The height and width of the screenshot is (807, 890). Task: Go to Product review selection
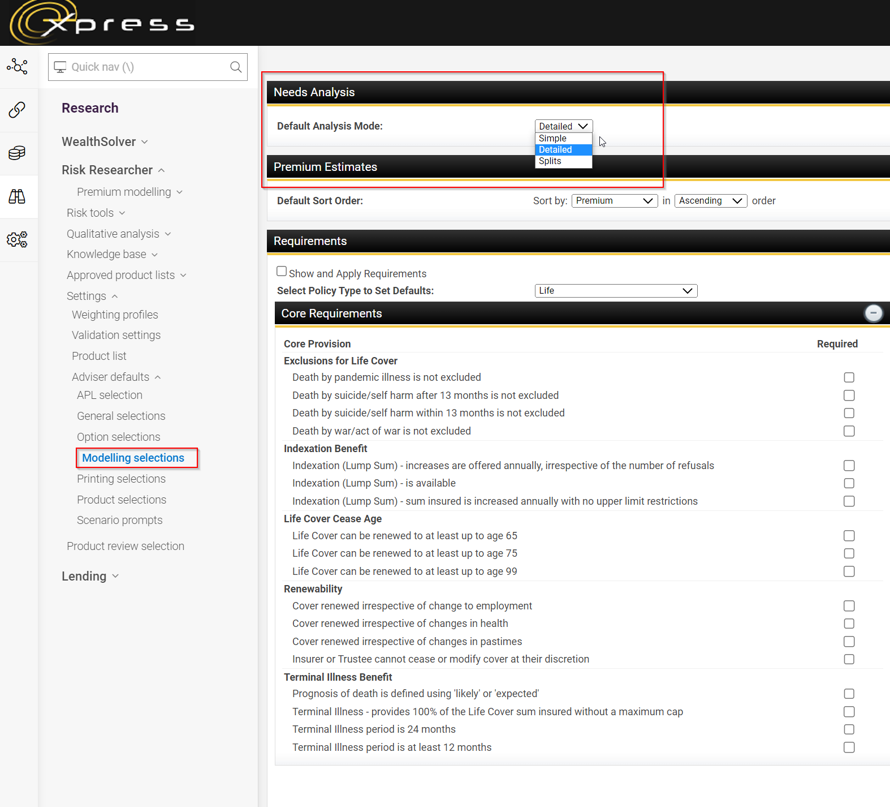125,546
